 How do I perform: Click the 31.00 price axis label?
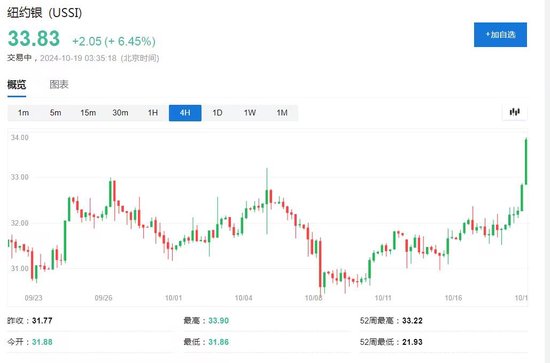(x=20, y=269)
